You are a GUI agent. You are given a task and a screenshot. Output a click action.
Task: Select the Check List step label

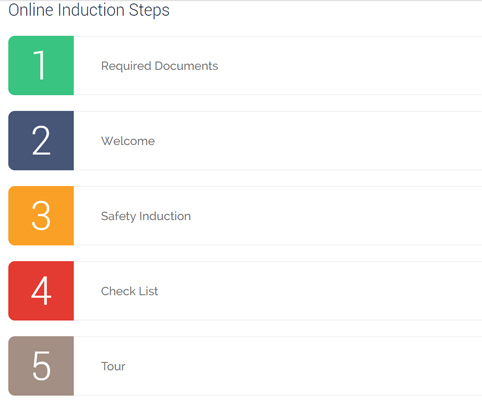(x=129, y=291)
